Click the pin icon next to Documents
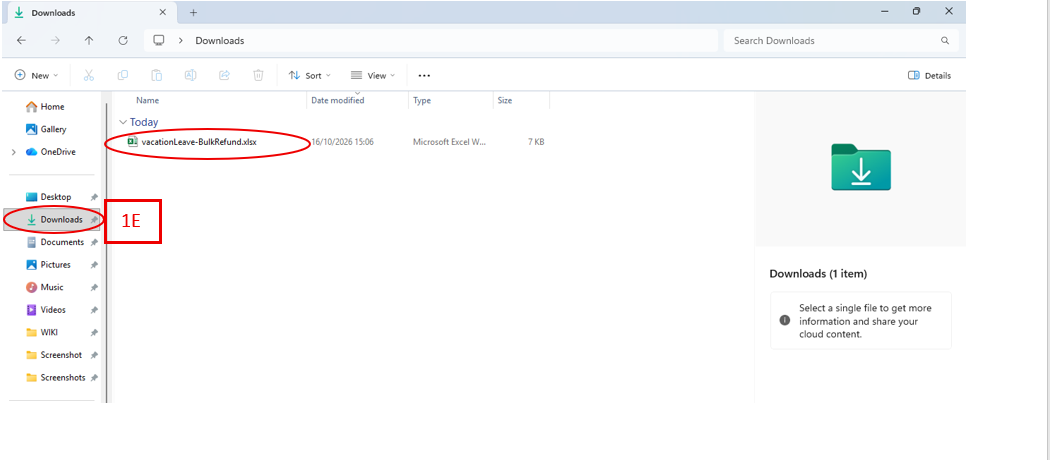 [x=94, y=242]
